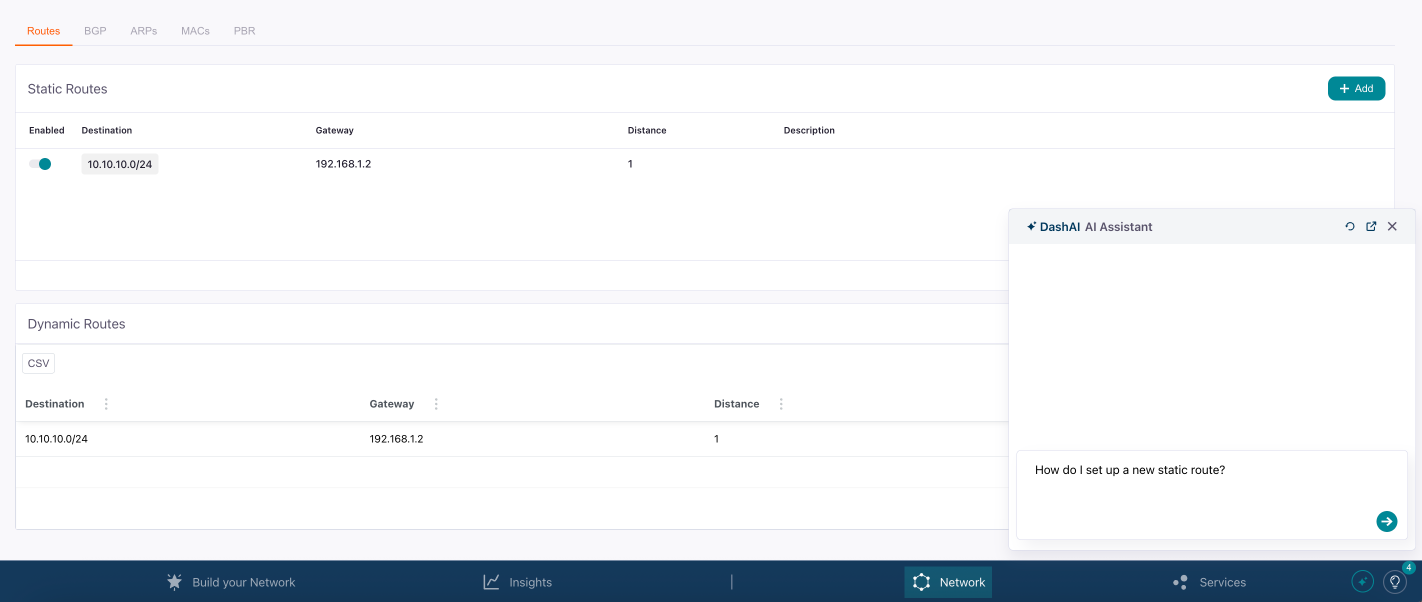Open the PBR tab
This screenshot has height=602, width=1422.
coord(244,30)
